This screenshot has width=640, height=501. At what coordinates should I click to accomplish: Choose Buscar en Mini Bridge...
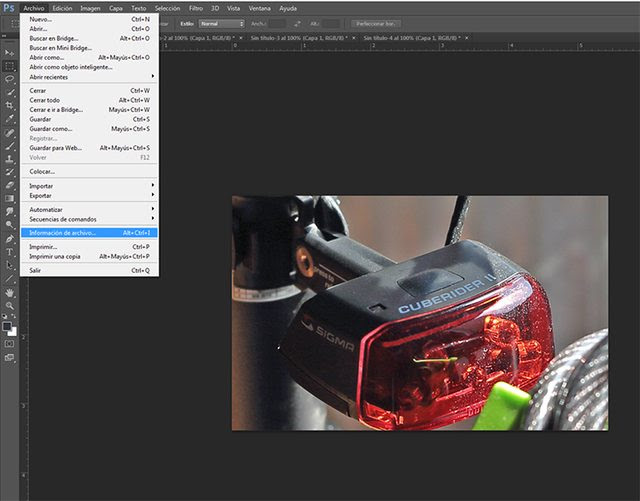(89, 48)
